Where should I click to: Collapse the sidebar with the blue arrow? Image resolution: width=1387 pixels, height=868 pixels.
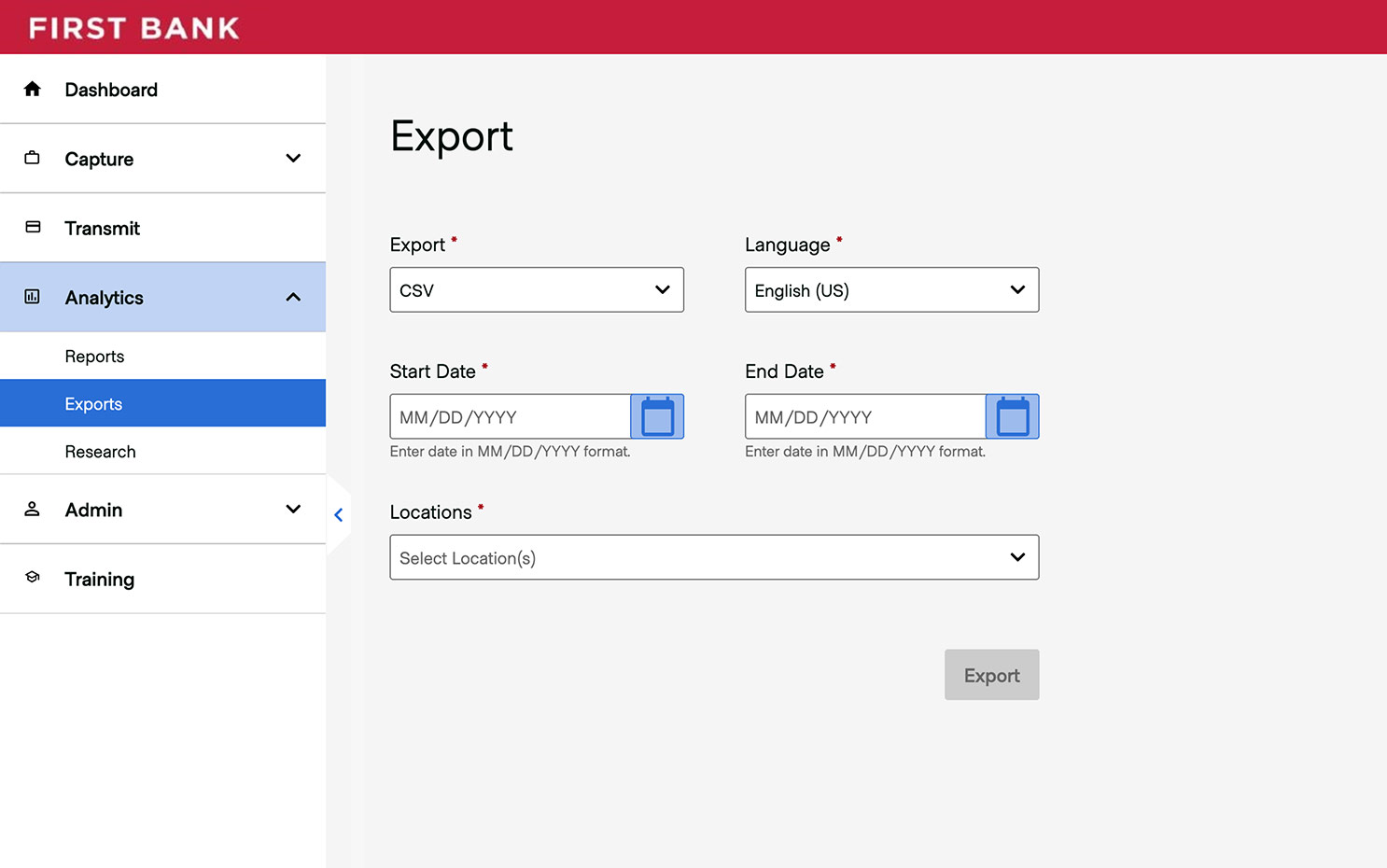click(339, 514)
